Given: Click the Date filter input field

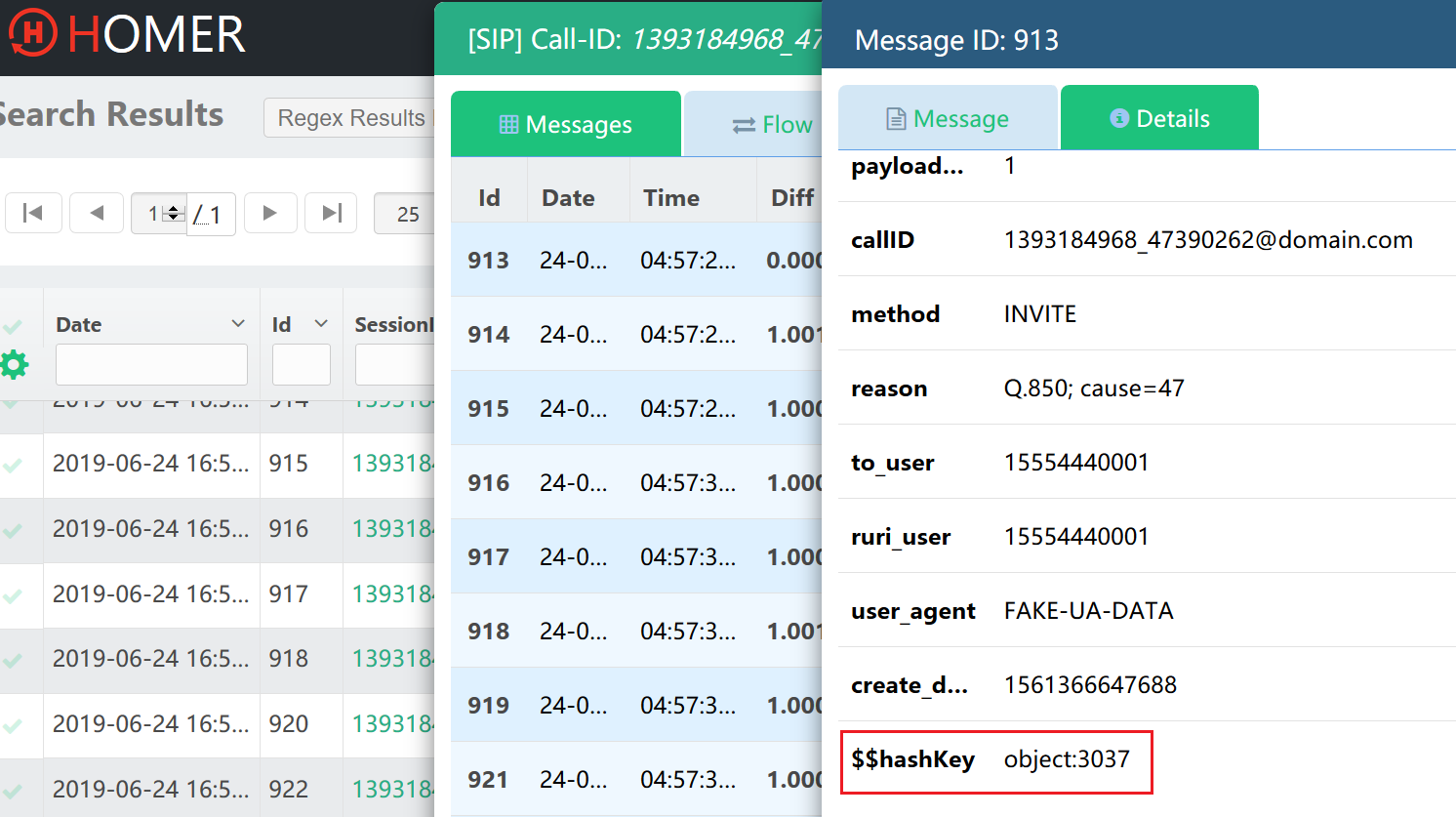Looking at the screenshot, I should point(150,364).
